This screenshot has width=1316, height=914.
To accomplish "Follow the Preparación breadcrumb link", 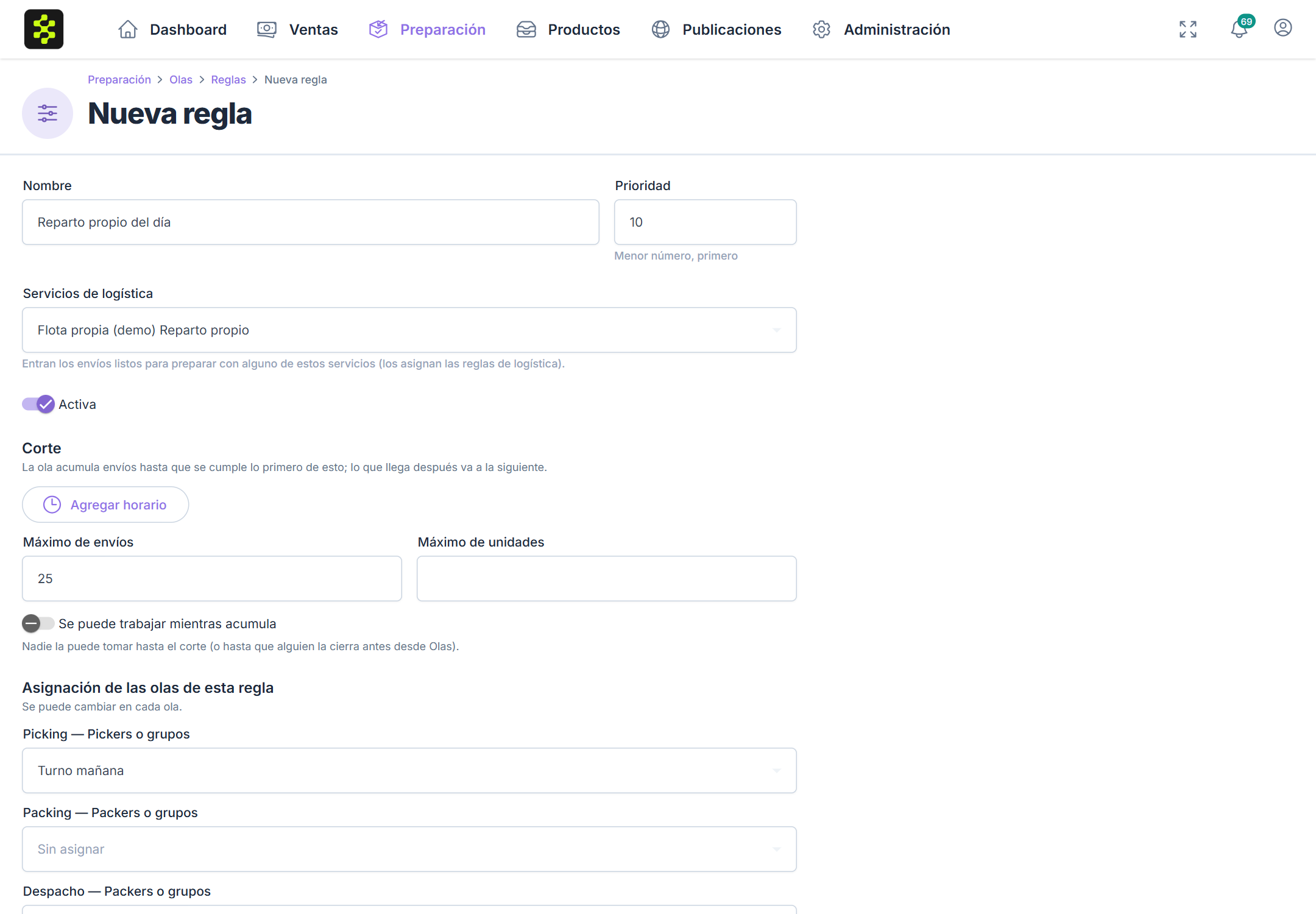I will (x=119, y=80).
